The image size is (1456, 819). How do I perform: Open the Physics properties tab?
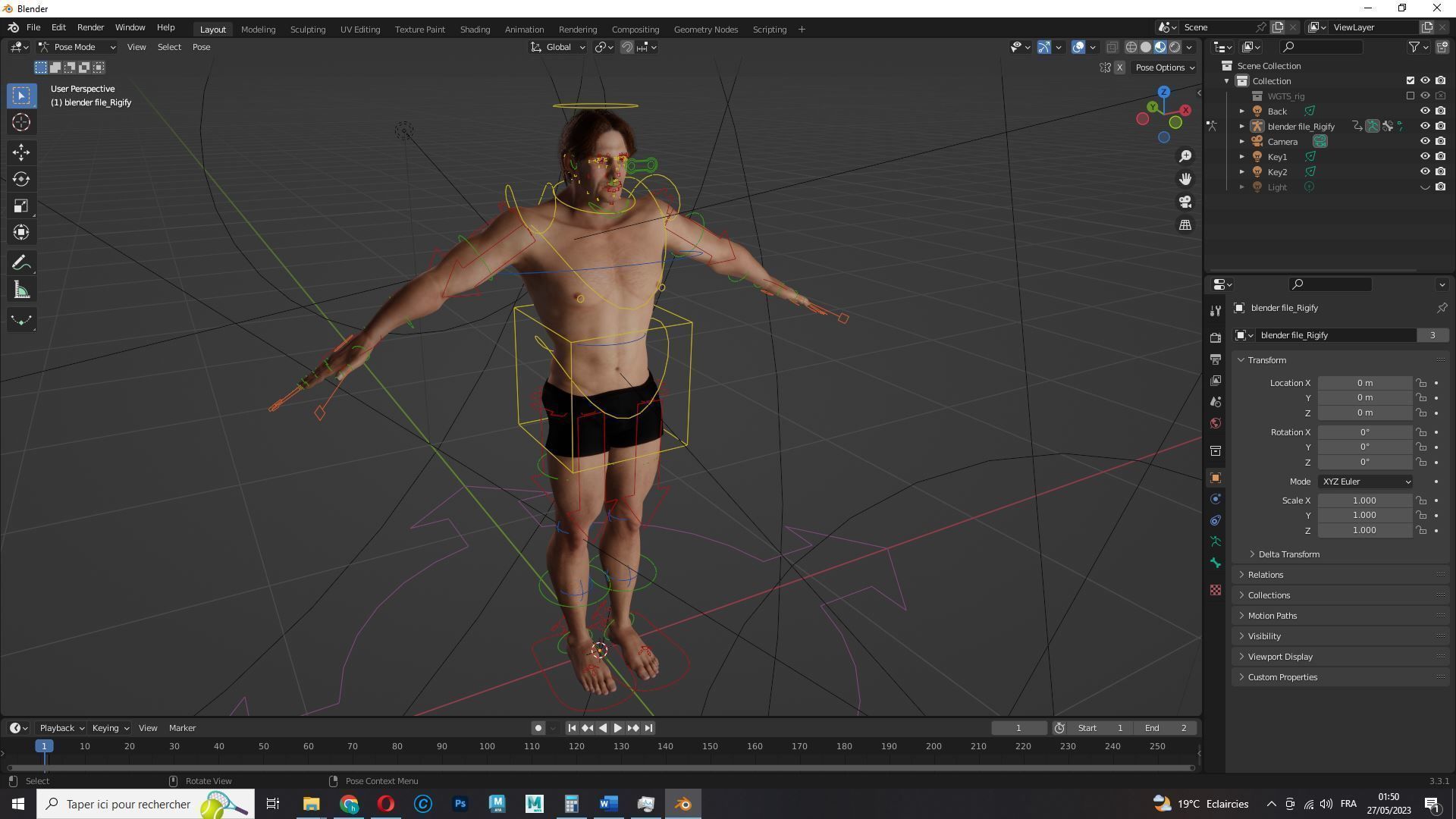(x=1216, y=499)
